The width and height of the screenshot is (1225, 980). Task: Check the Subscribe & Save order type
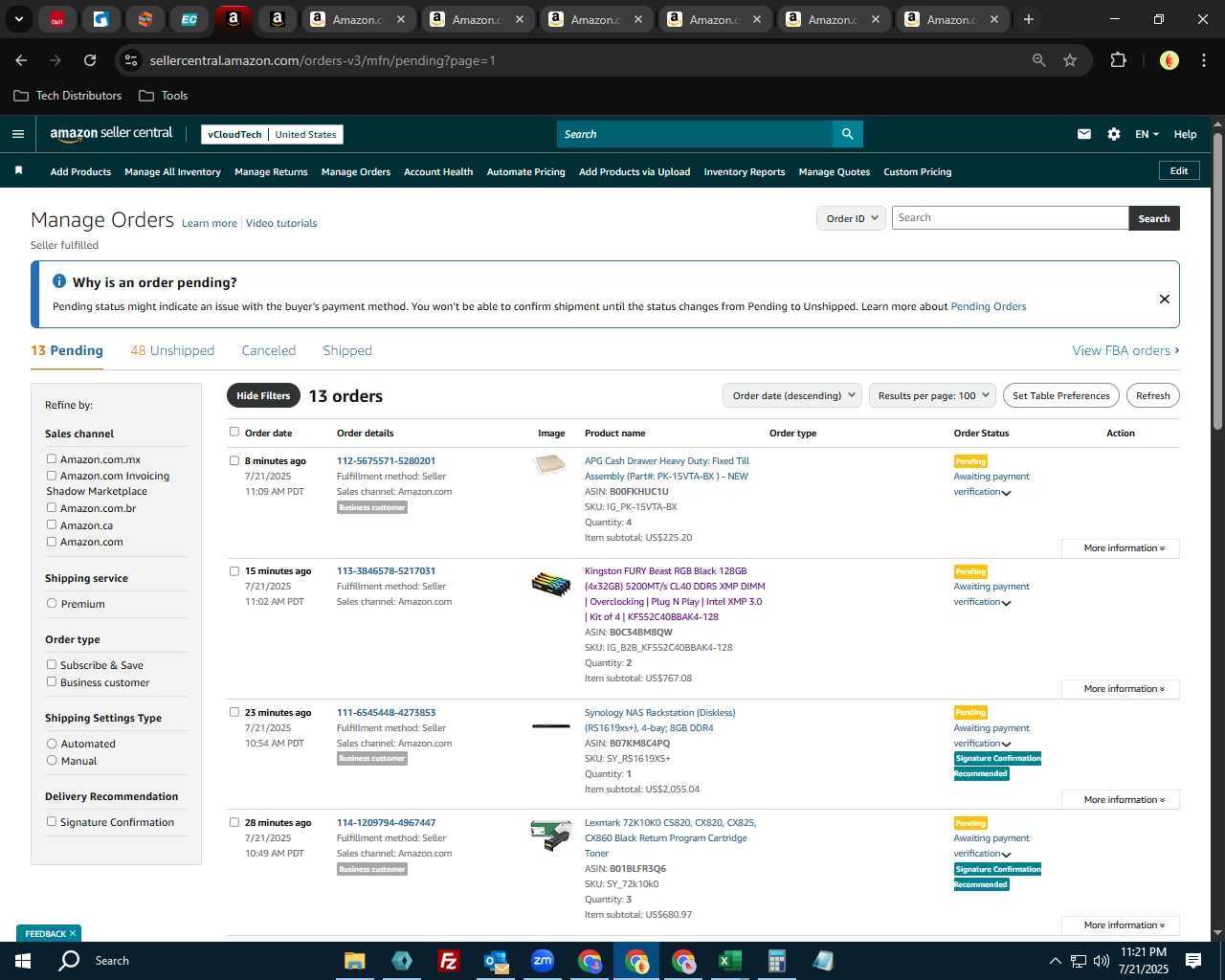(52, 664)
